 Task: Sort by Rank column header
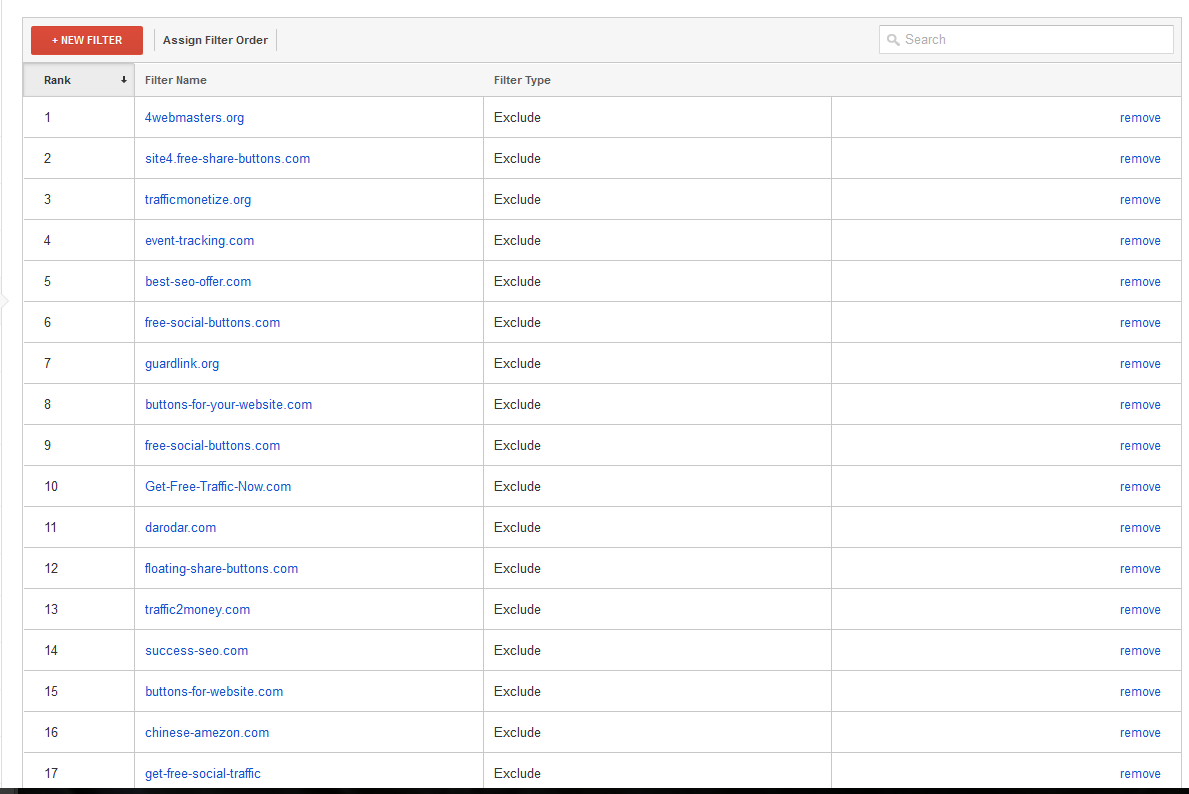(x=79, y=80)
